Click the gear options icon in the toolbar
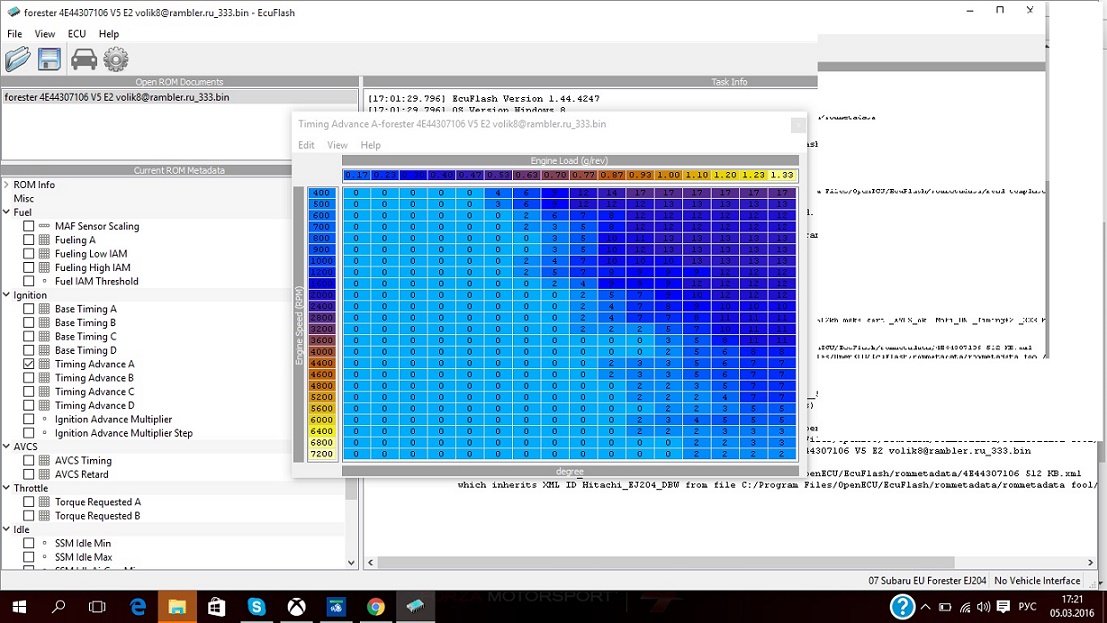The width and height of the screenshot is (1107, 623). pos(116,60)
